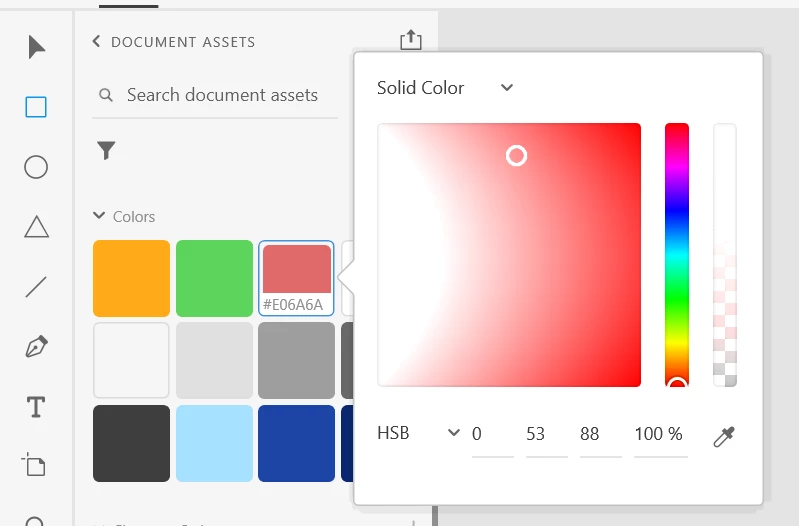Select the Pen tool

[36, 347]
